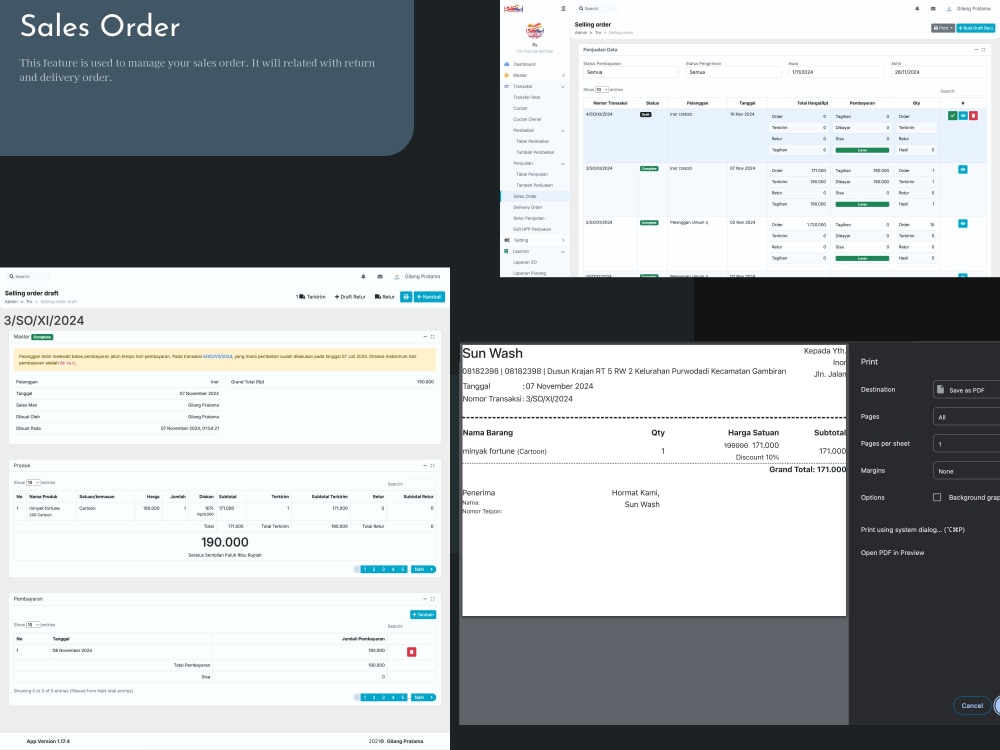Collapse the Pembayaran card minus icon
The image size is (1000, 750).
click(425, 599)
